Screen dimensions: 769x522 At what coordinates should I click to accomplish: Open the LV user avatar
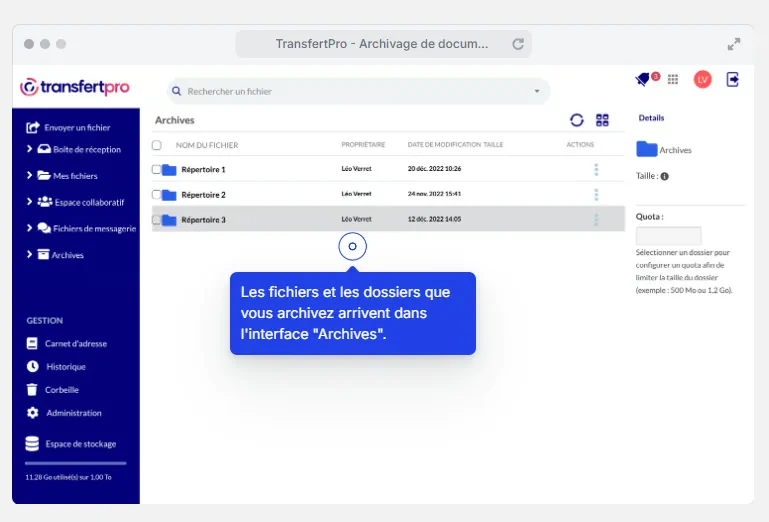(702, 79)
